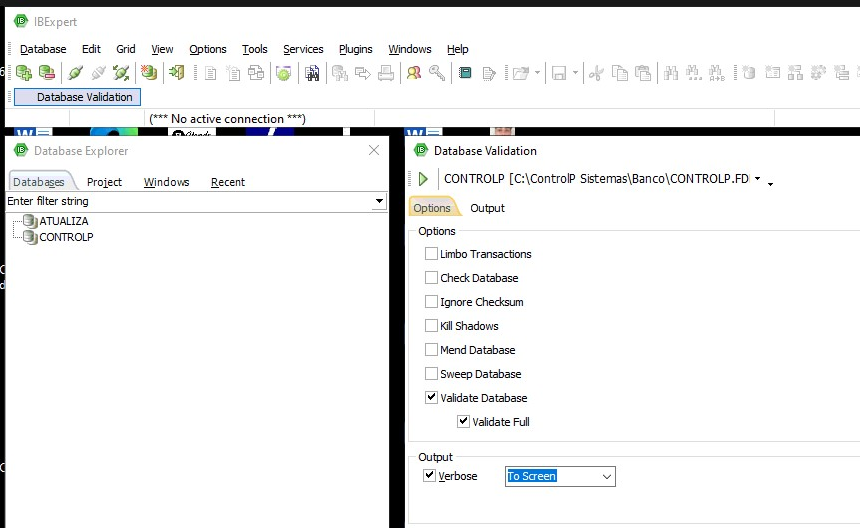Click the greyed Paste clipboard icon

click(643, 73)
